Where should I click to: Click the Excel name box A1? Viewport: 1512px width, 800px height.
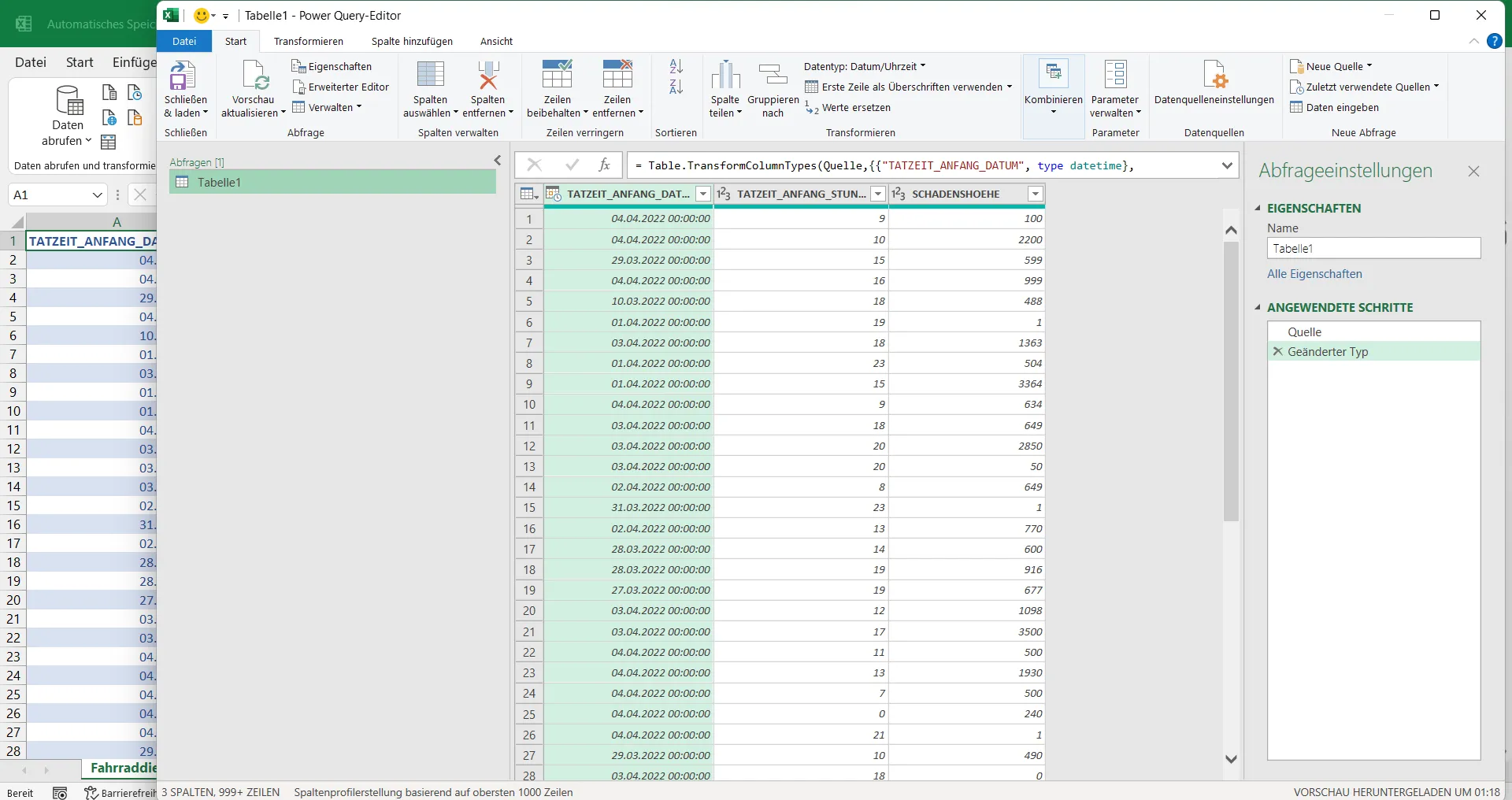57,194
